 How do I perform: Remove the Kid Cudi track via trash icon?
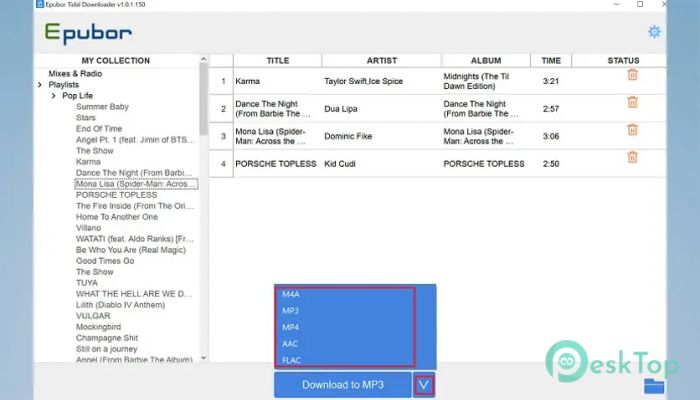[632, 157]
